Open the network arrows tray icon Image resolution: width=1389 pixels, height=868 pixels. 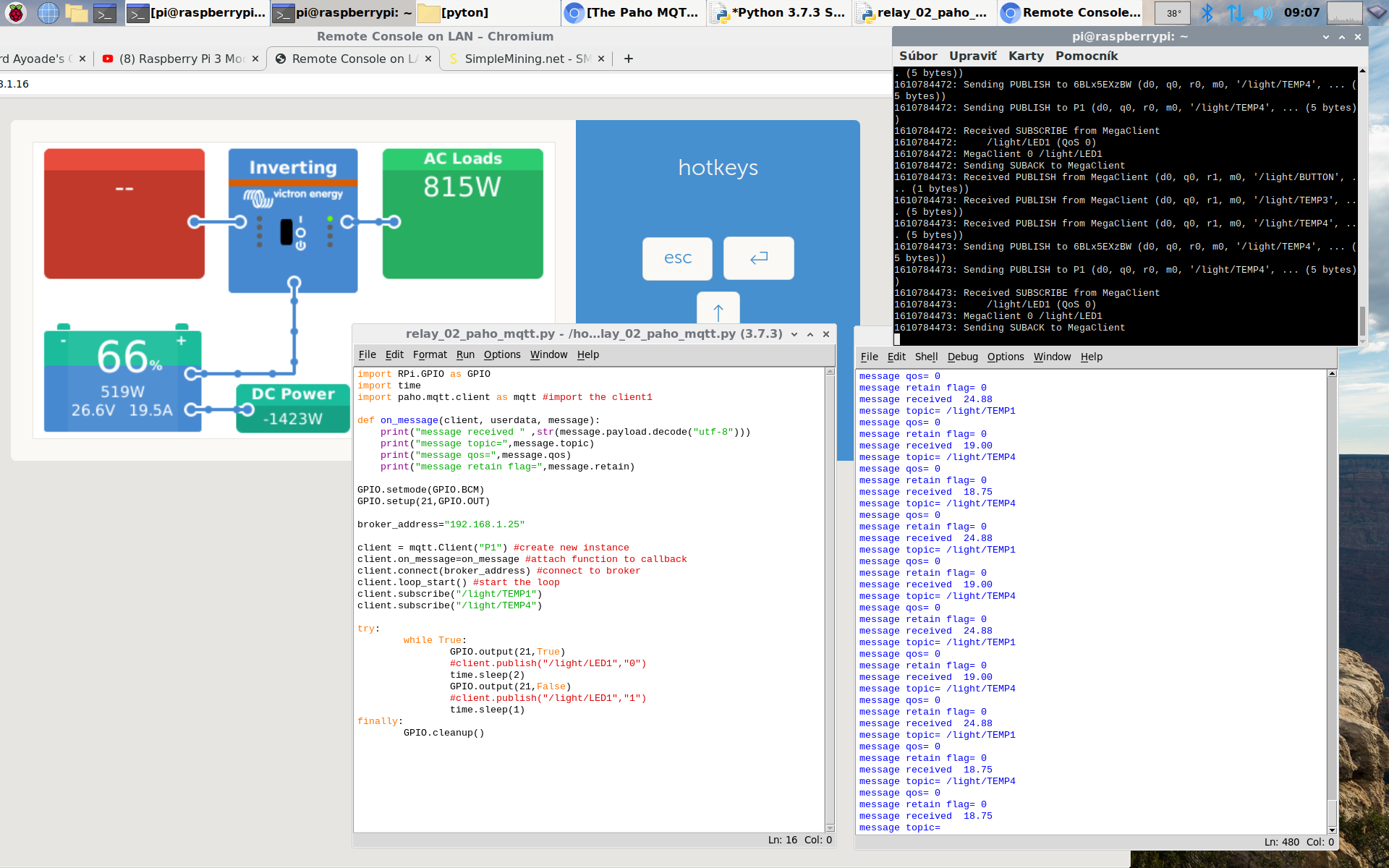coord(1235,12)
